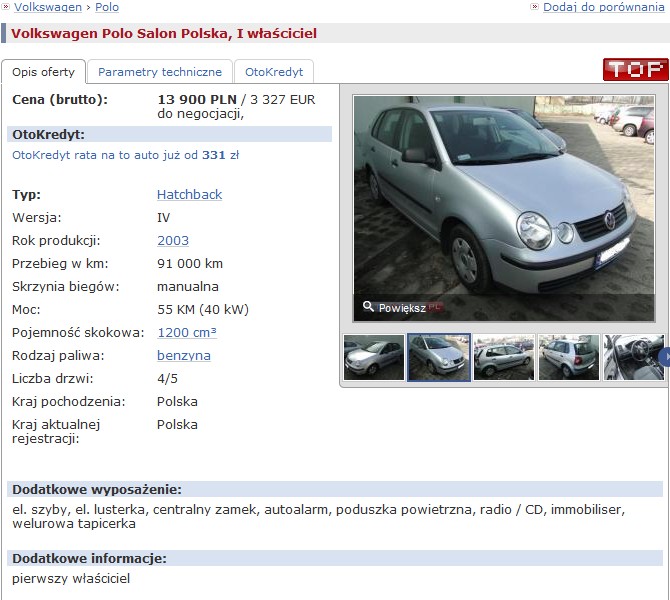The width and height of the screenshot is (670, 600).
Task: Click the price '13 900 PLN'
Action: click(197, 100)
